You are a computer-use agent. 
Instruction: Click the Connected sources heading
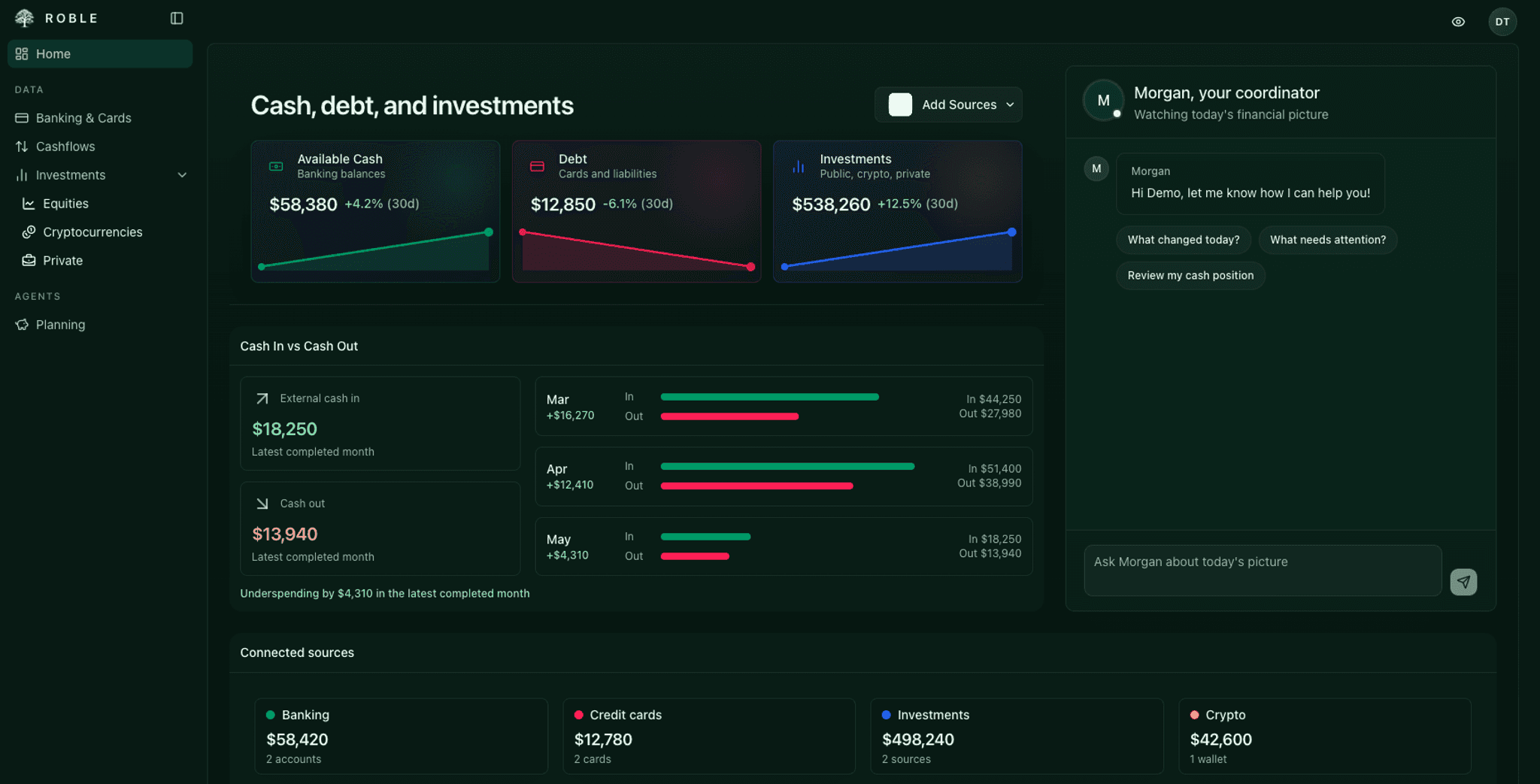pyautogui.click(x=297, y=652)
